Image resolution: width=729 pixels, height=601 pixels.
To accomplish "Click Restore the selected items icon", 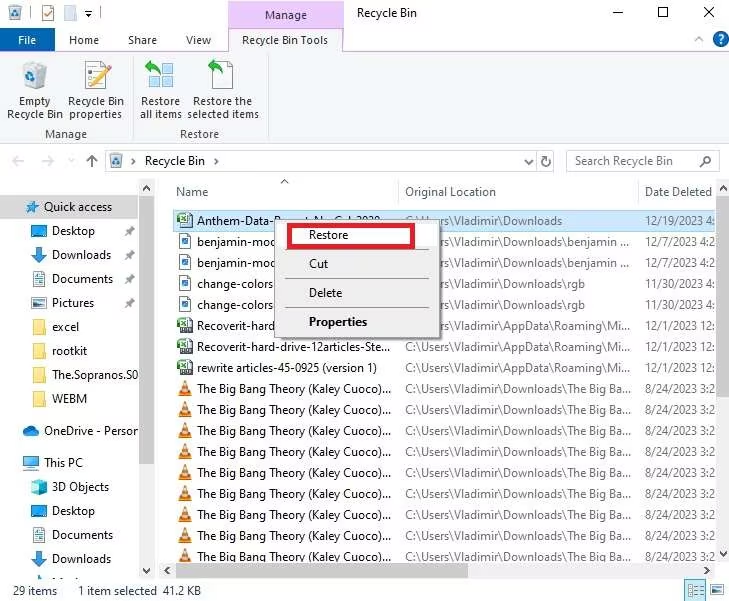I will coord(225,90).
